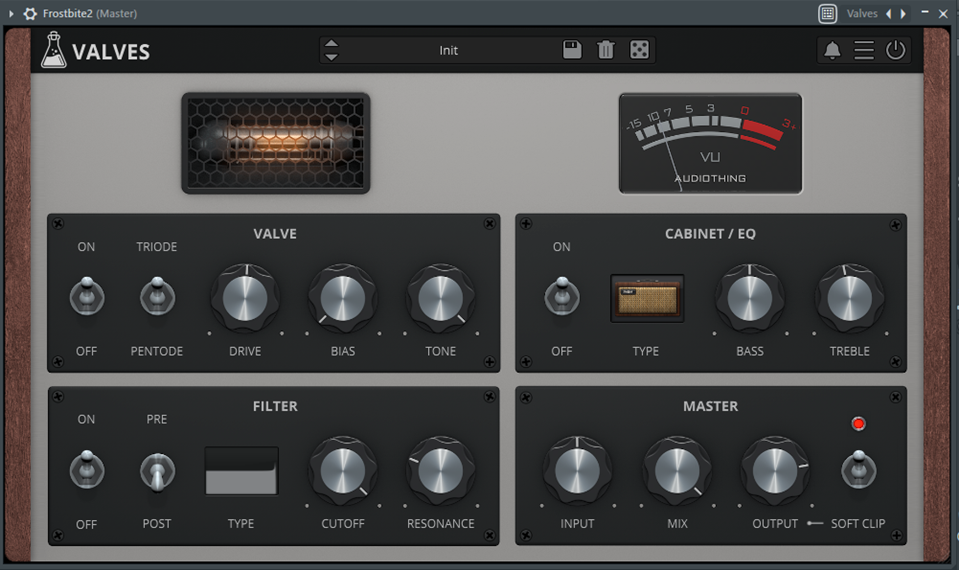
Task: Click the CABINET / EQ section title
Action: (x=710, y=234)
